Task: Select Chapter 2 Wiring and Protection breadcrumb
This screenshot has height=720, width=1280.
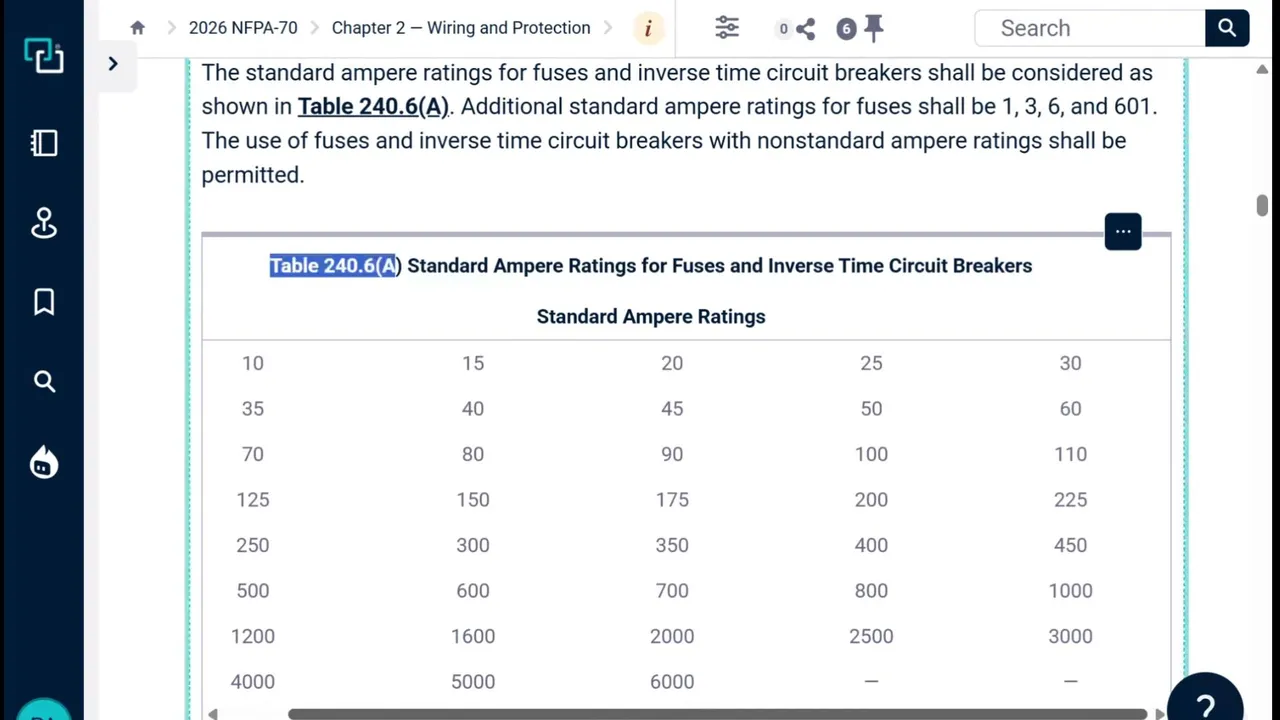Action: coord(461,28)
